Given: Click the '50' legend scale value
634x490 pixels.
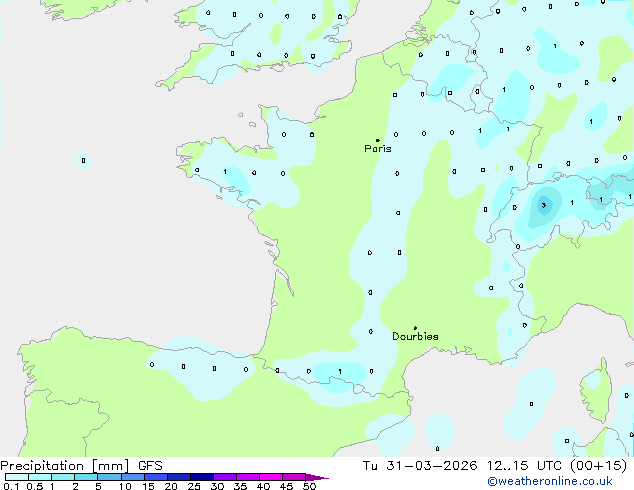Looking at the screenshot, I should 309,486.
